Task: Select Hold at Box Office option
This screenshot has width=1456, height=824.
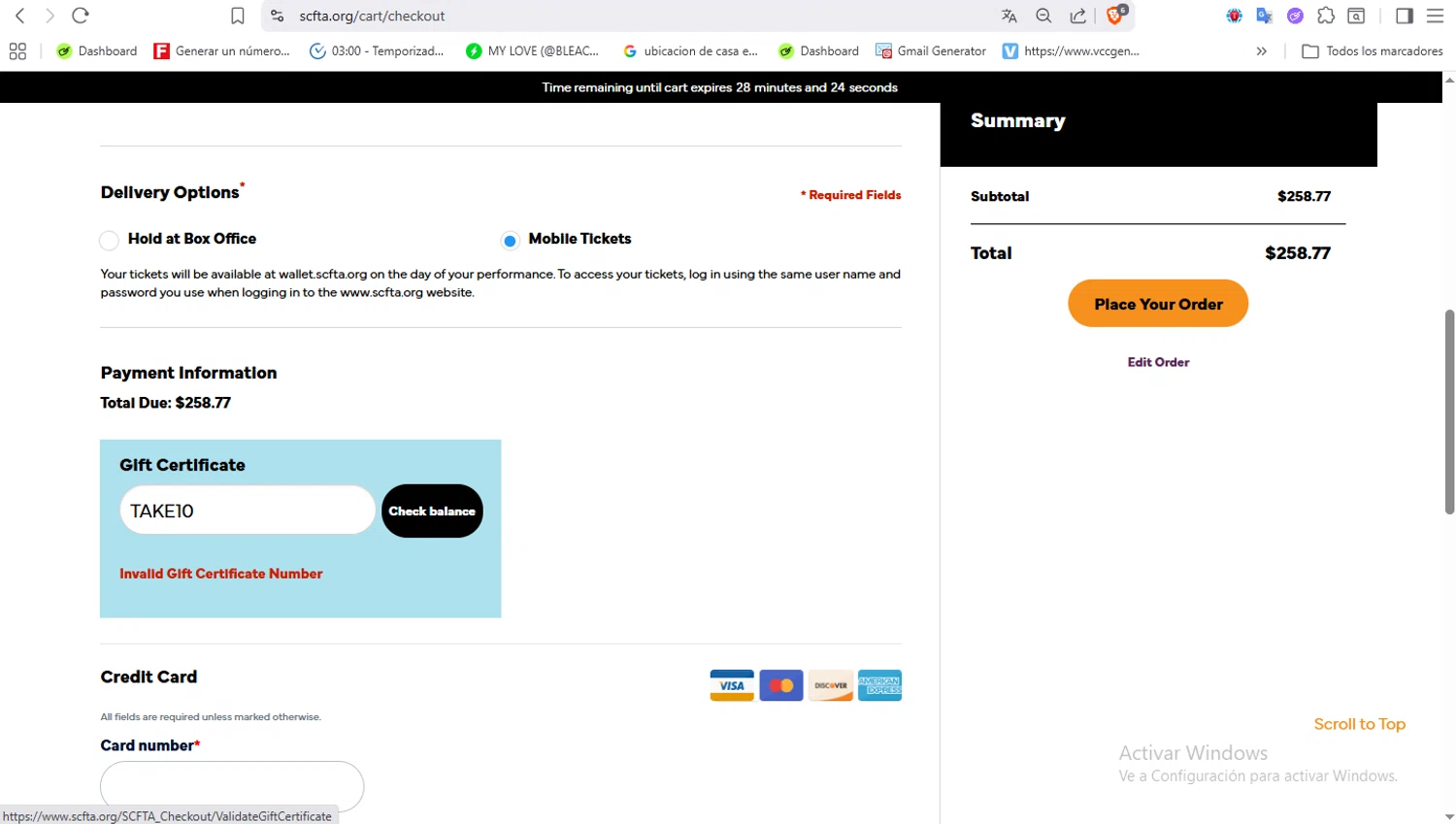Action: (109, 240)
